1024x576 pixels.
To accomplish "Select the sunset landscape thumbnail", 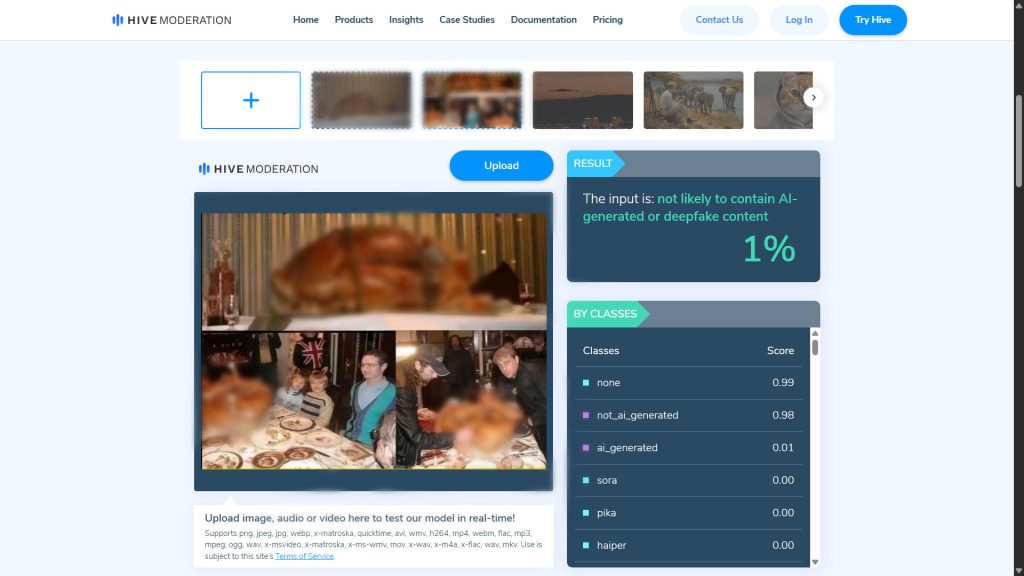I will (x=583, y=100).
